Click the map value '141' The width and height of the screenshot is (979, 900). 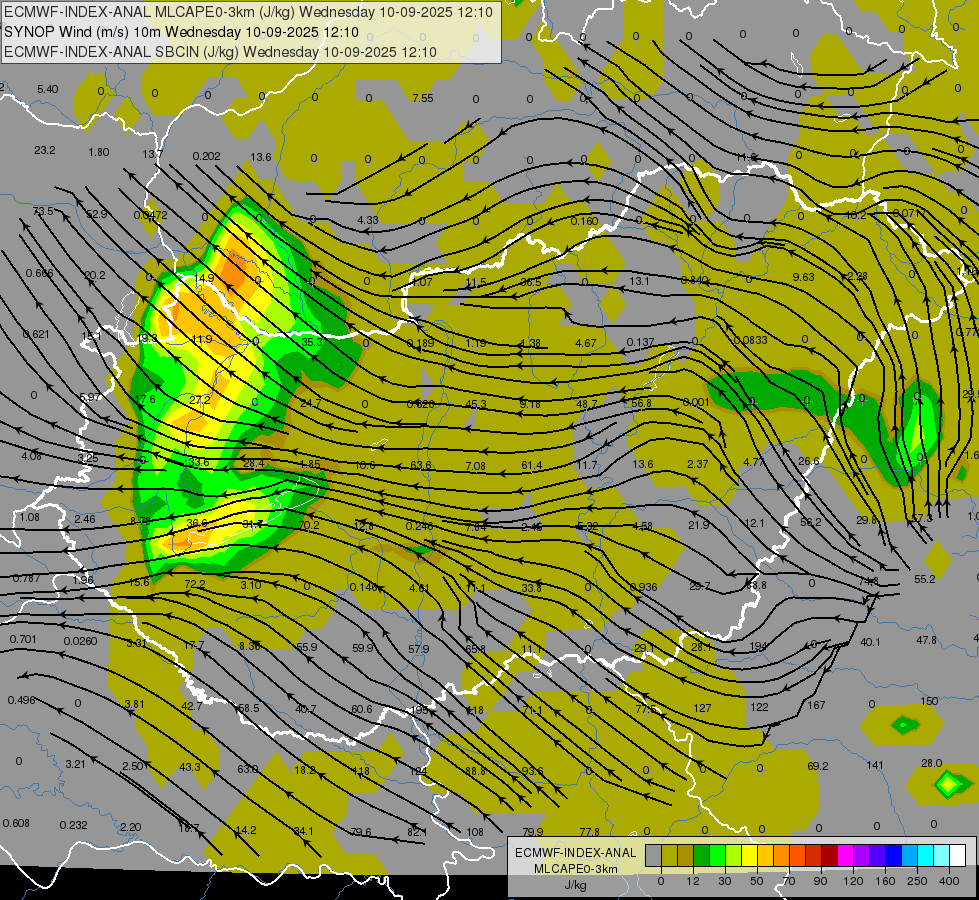pos(875,765)
